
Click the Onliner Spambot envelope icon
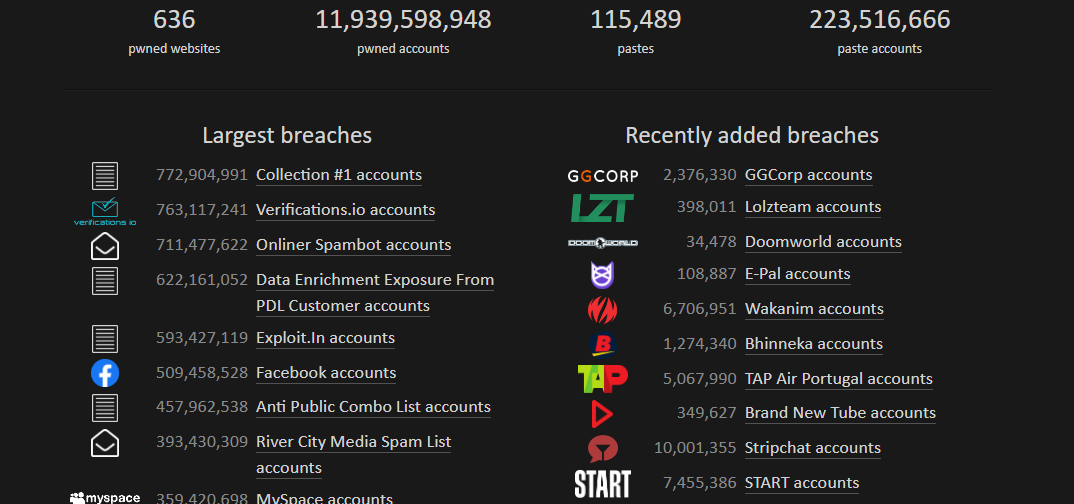coord(105,246)
